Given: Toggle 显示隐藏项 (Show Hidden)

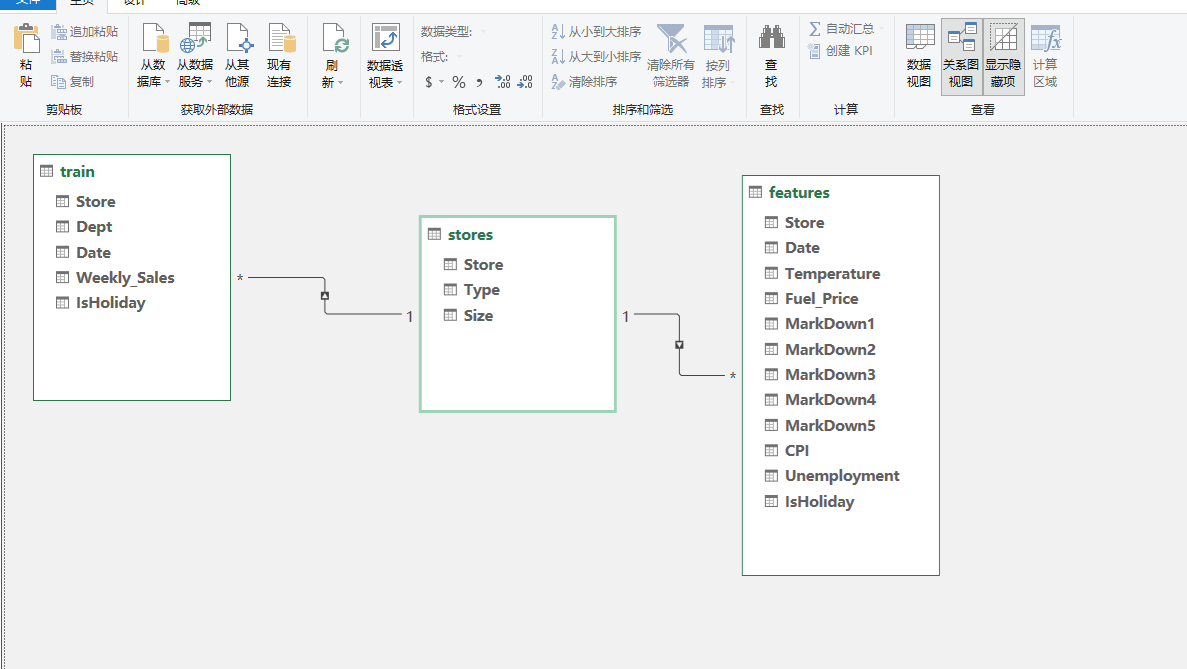Looking at the screenshot, I should click(x=1004, y=56).
